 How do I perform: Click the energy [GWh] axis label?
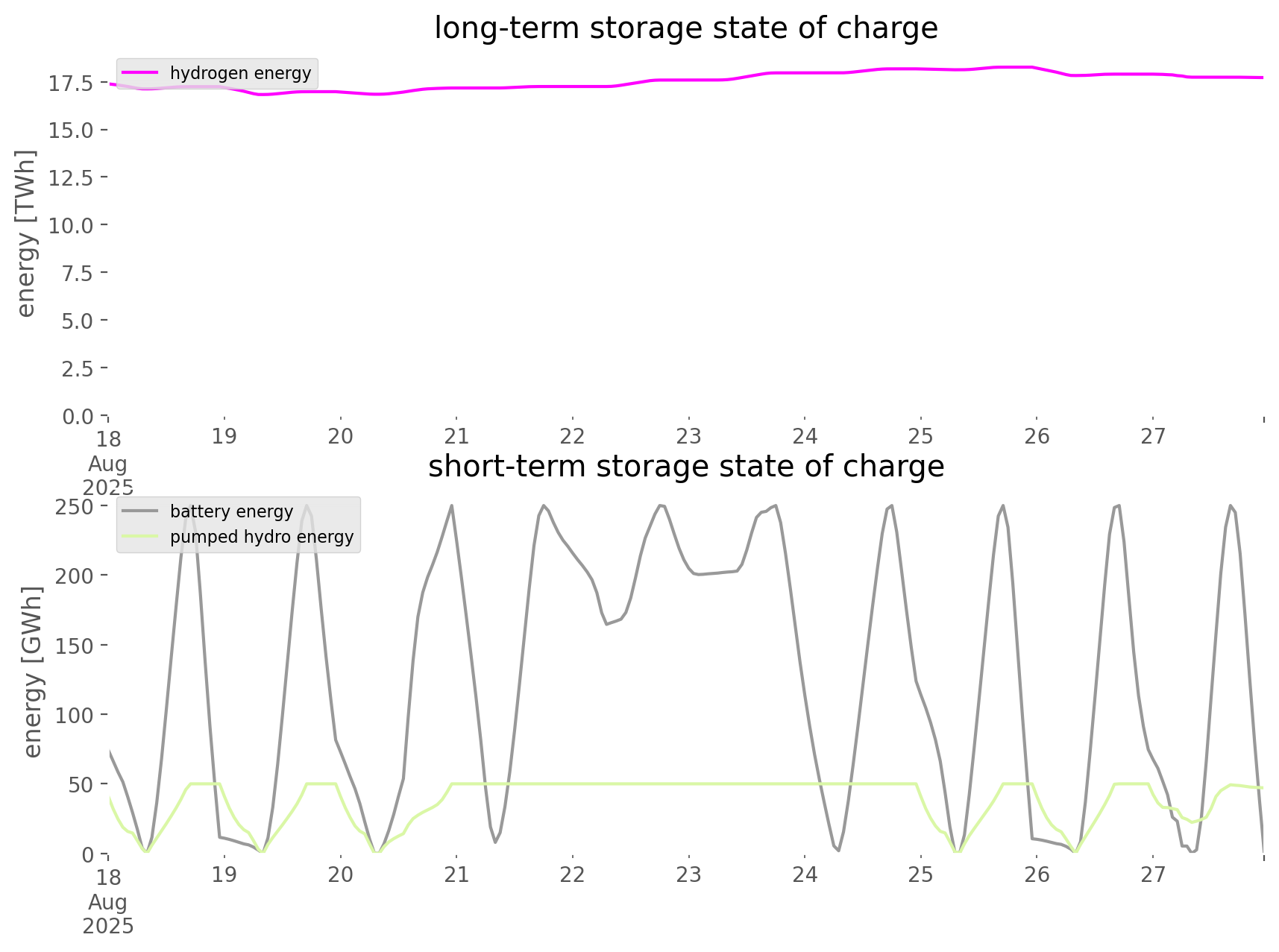[32, 672]
